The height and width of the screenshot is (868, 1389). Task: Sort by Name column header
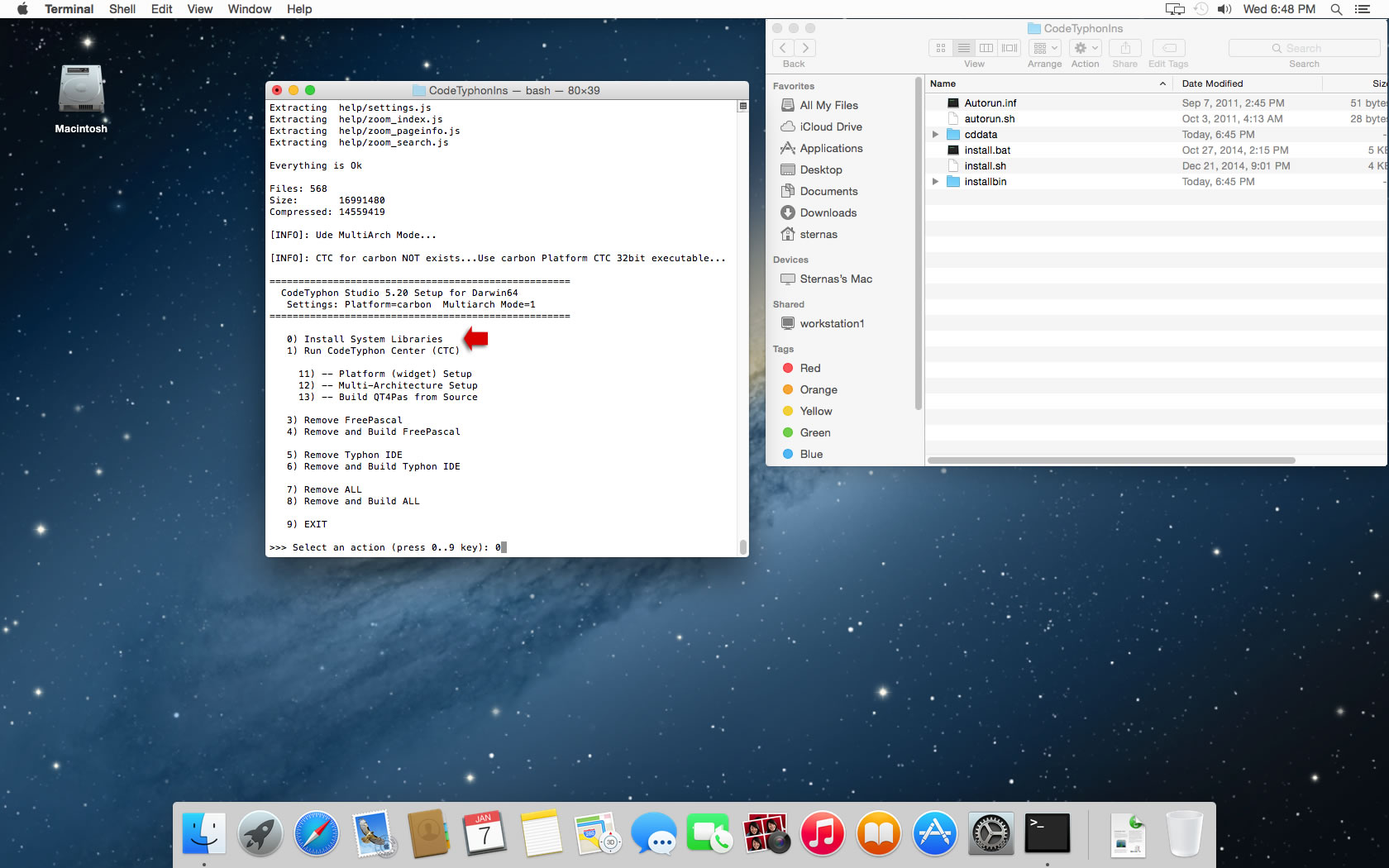1048,83
